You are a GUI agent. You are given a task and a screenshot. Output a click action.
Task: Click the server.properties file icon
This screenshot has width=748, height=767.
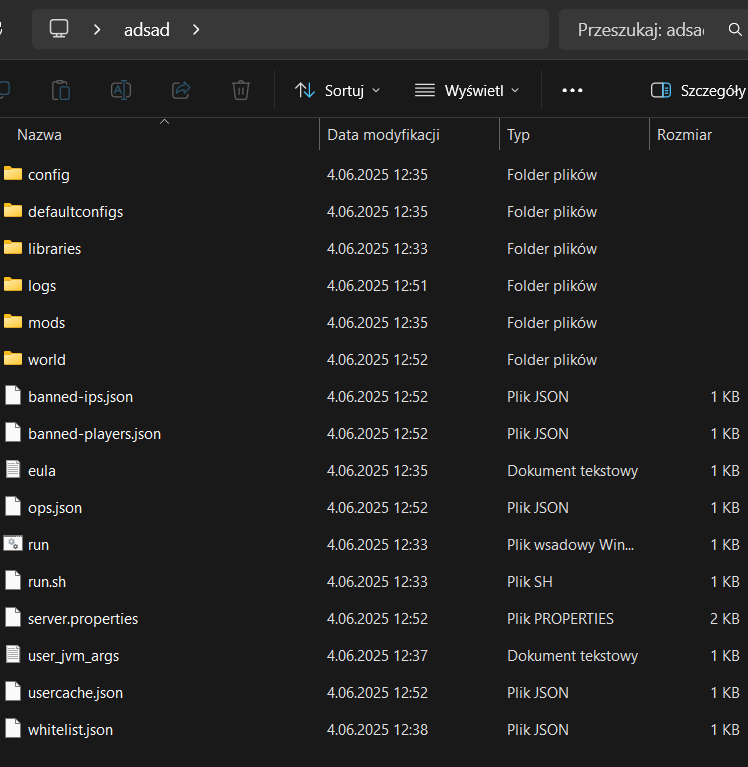pos(13,618)
